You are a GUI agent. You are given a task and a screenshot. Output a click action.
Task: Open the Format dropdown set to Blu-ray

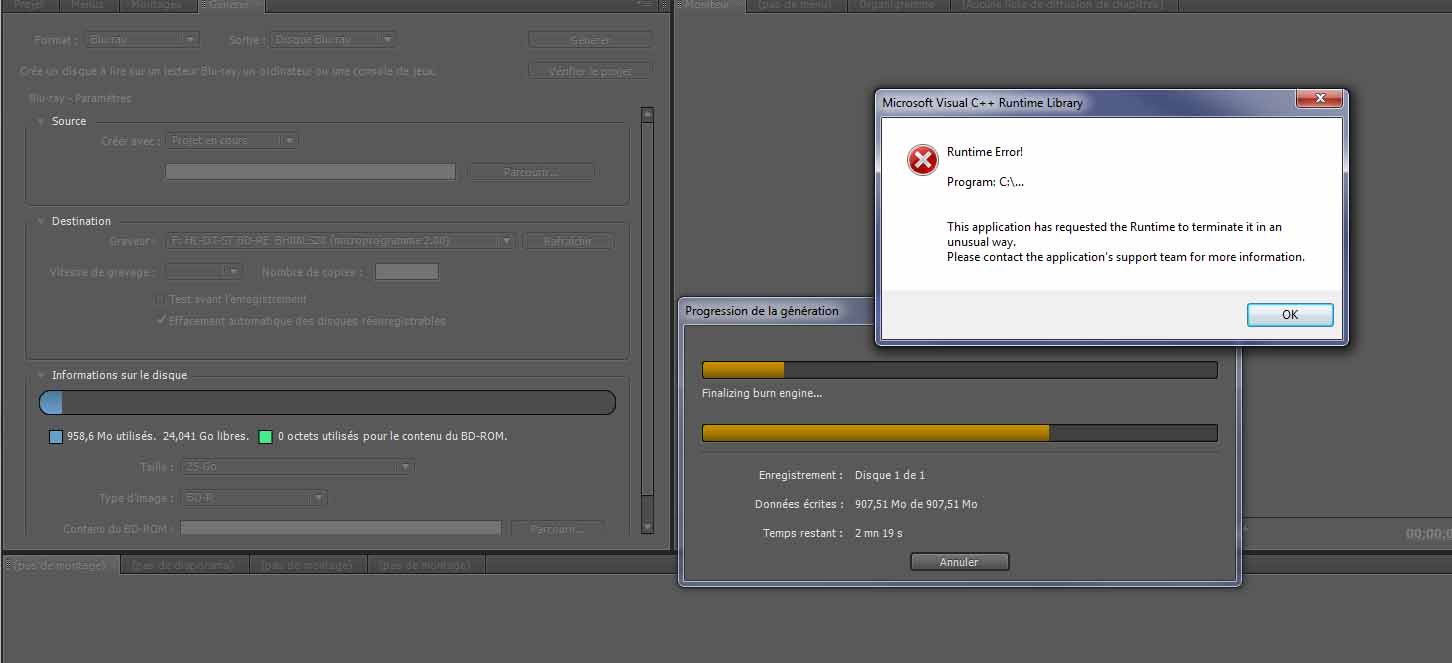143,40
